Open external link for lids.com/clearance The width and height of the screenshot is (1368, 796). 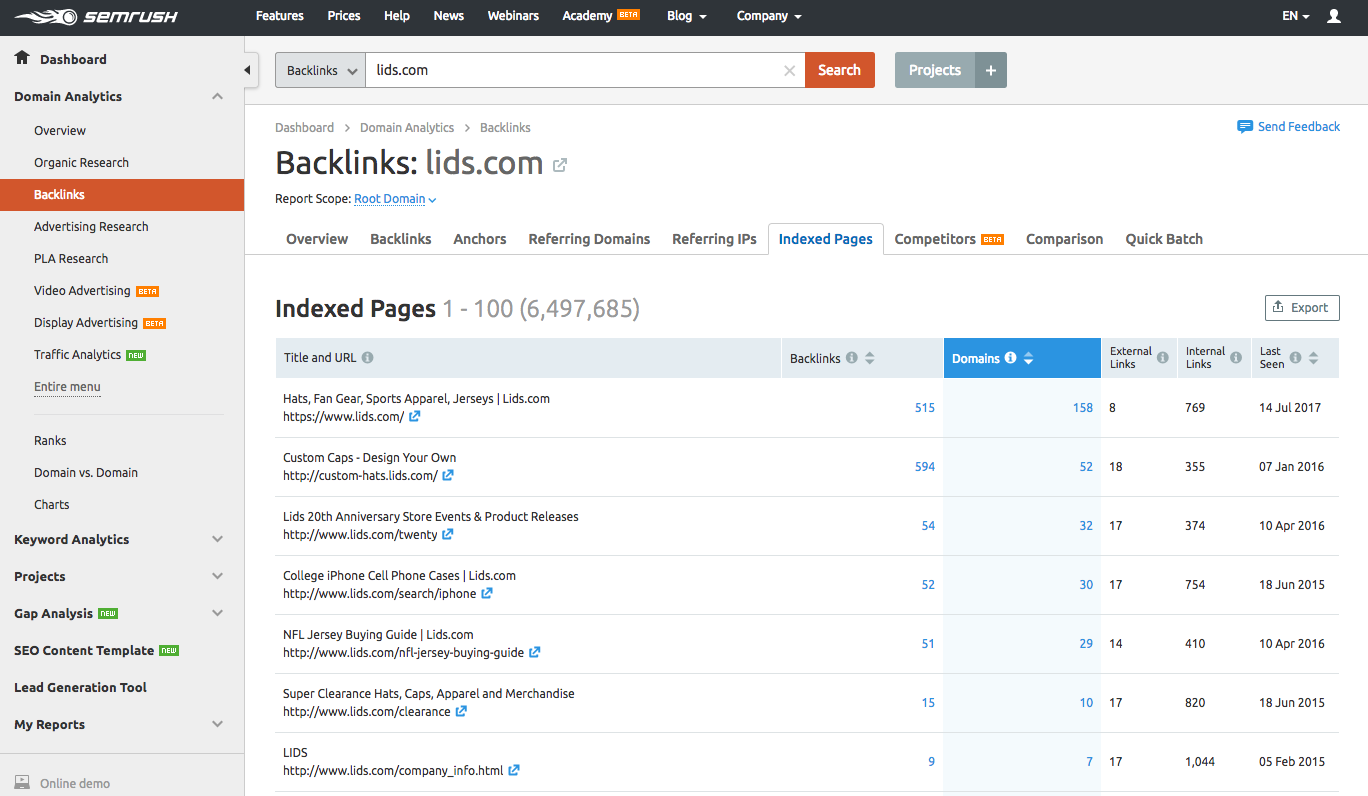(x=461, y=712)
